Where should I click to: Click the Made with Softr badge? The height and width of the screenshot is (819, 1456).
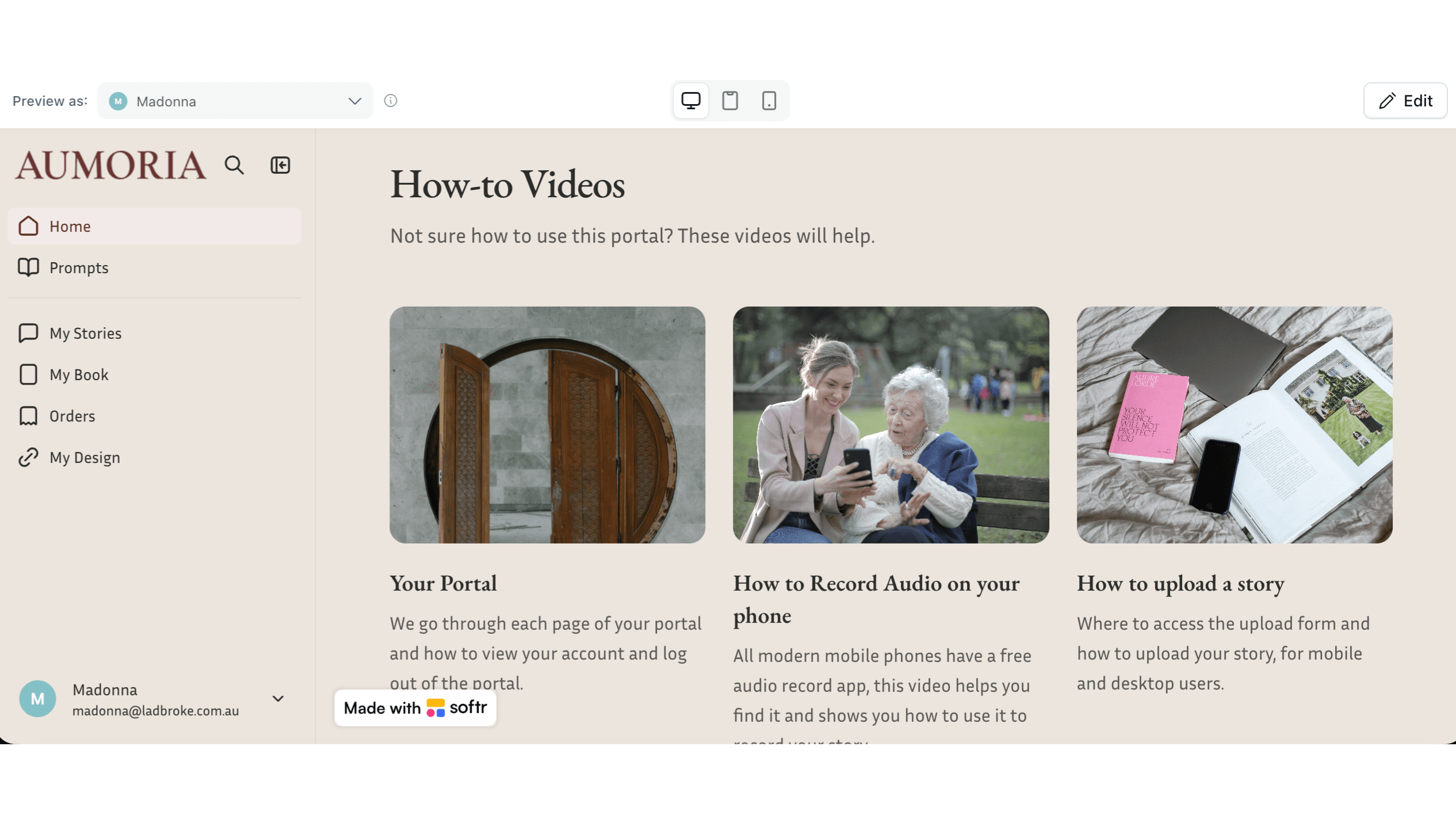tap(415, 708)
